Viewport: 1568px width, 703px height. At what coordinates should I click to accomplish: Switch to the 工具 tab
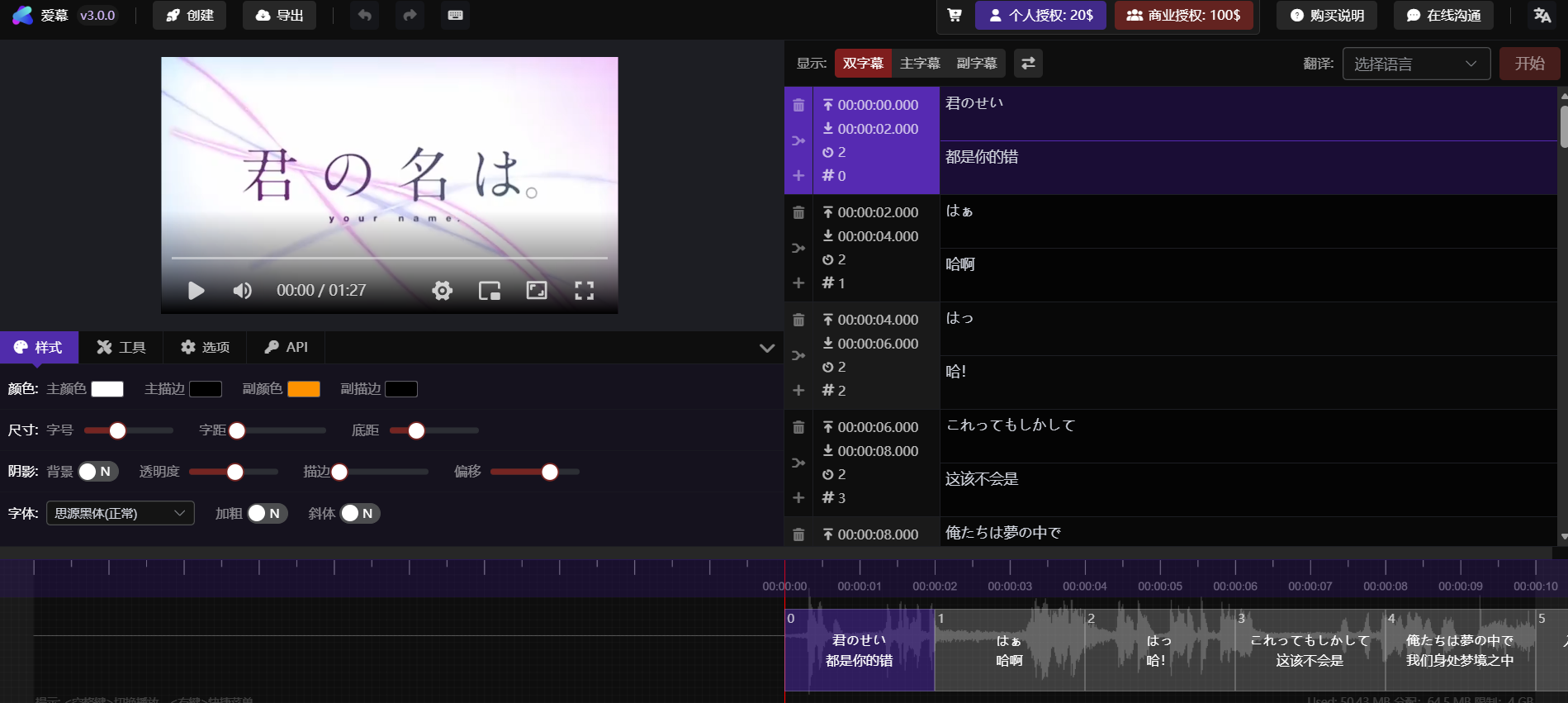(121, 347)
